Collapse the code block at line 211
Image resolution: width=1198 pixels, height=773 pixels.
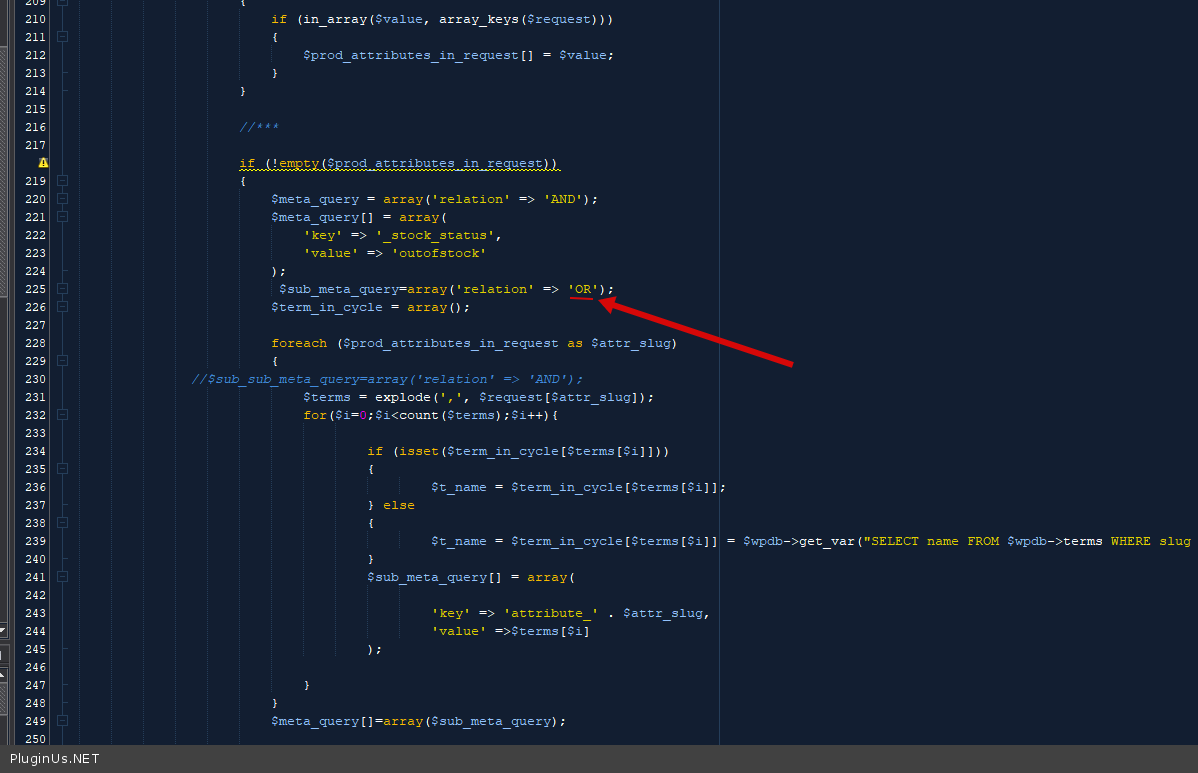pos(63,37)
